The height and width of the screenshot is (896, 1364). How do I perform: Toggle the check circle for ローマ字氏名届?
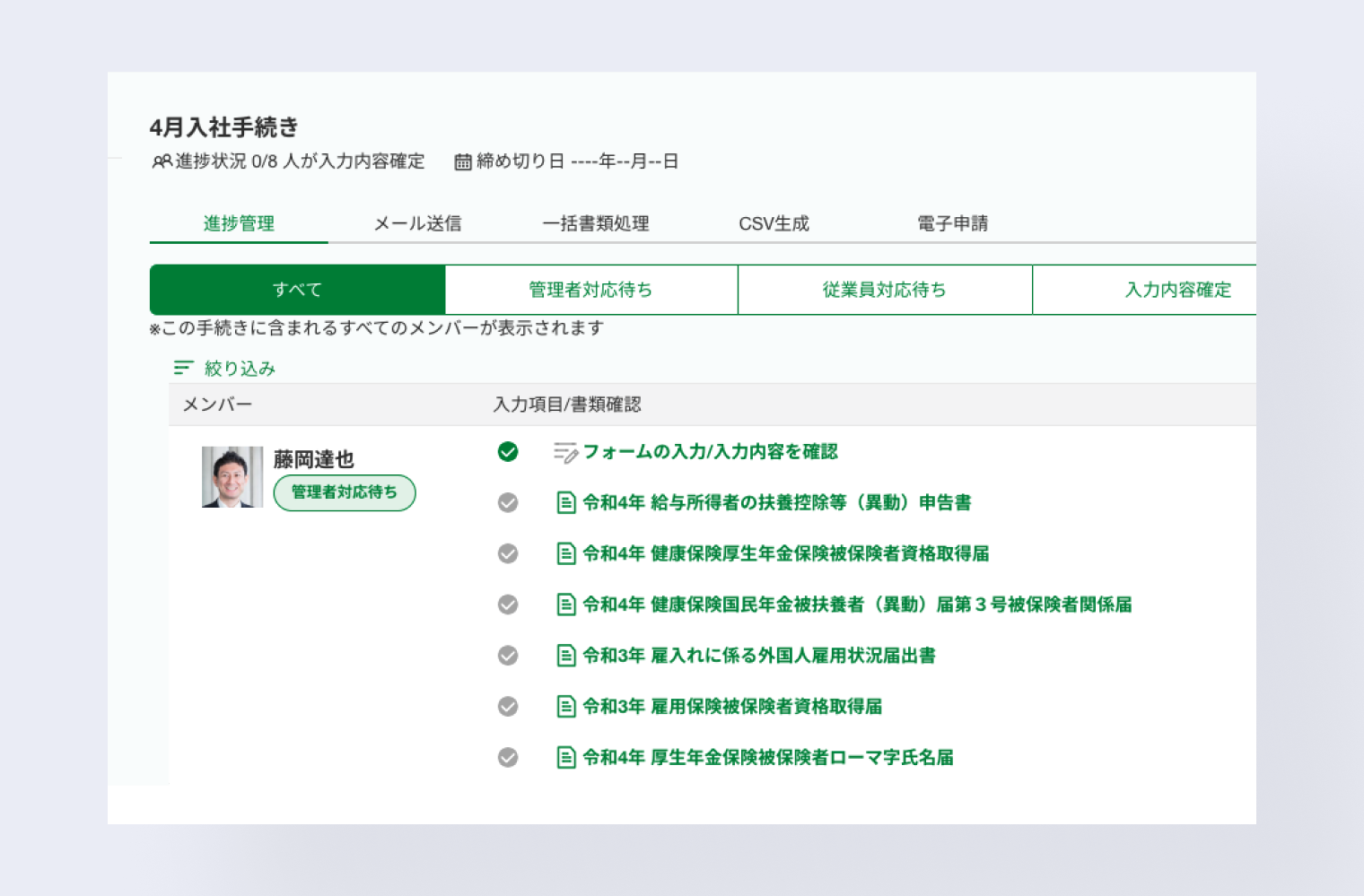[x=509, y=758]
